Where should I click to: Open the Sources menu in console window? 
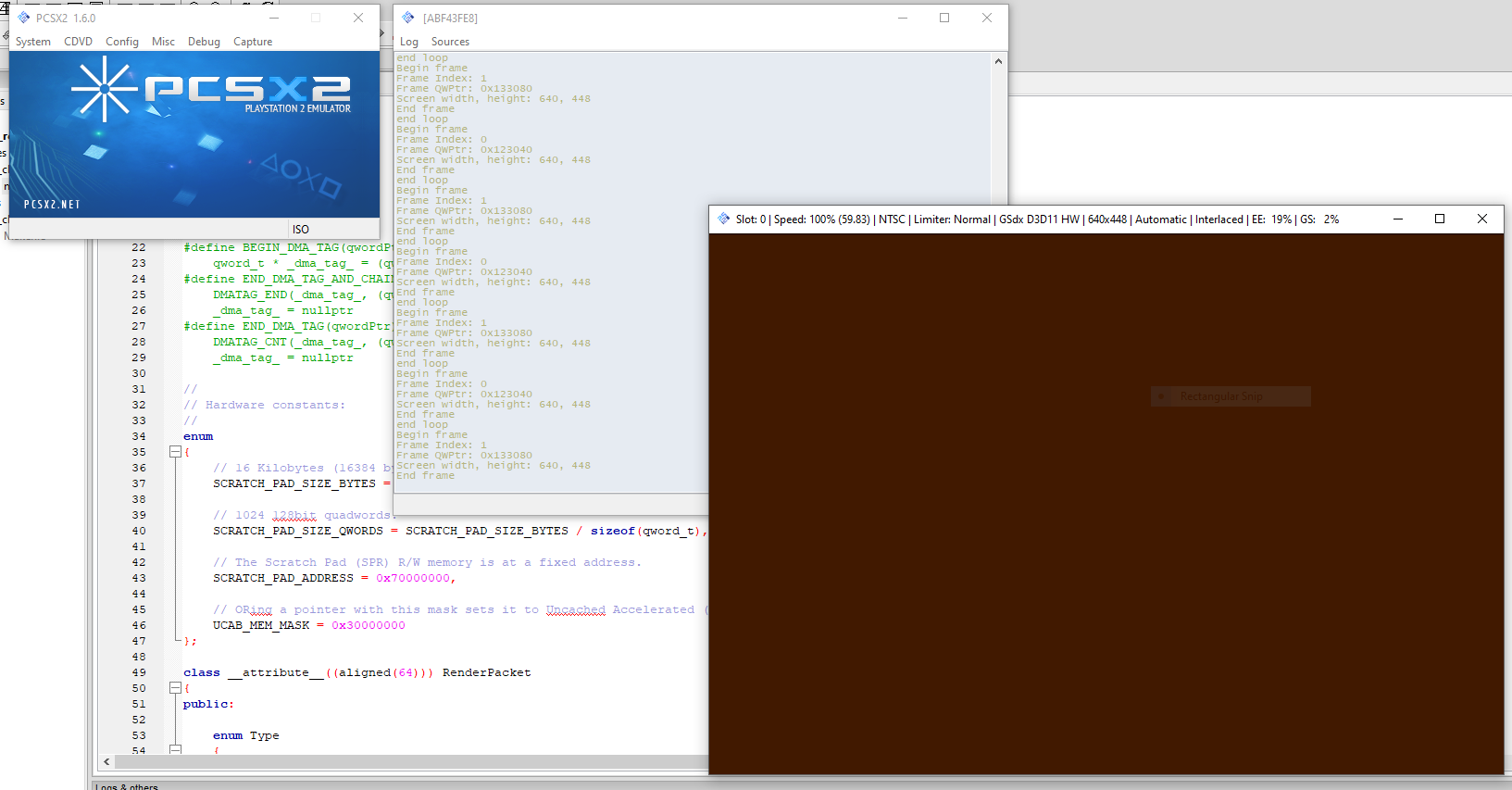(x=450, y=42)
